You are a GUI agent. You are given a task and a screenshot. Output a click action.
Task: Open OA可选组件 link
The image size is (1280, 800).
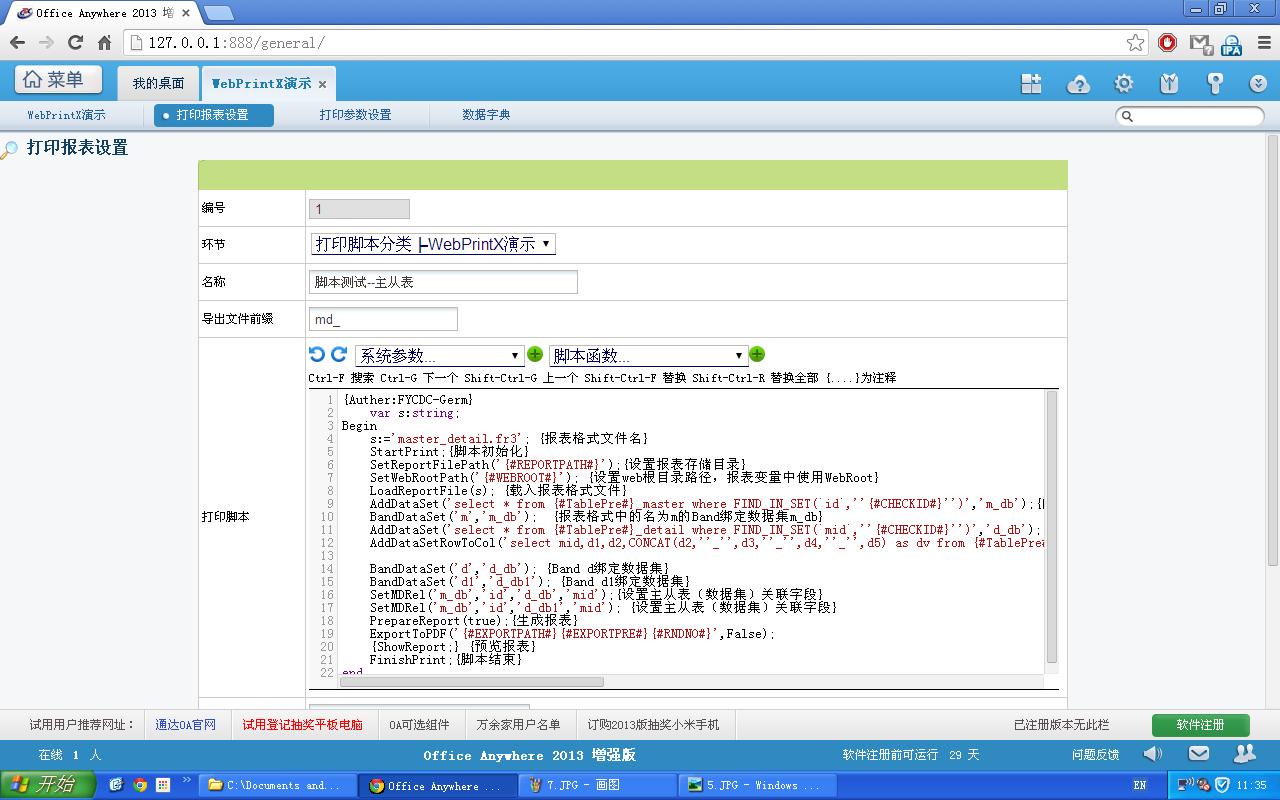pyautogui.click(x=419, y=724)
